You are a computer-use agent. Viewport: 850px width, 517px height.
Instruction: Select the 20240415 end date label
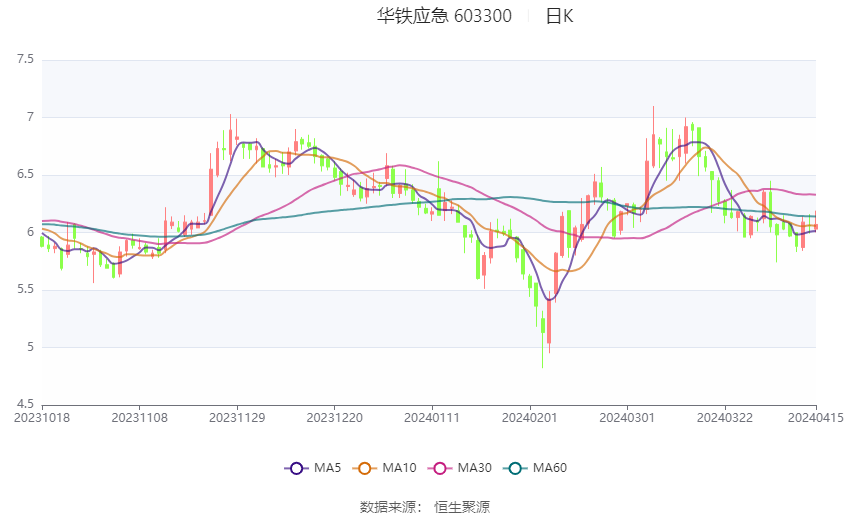click(x=815, y=417)
